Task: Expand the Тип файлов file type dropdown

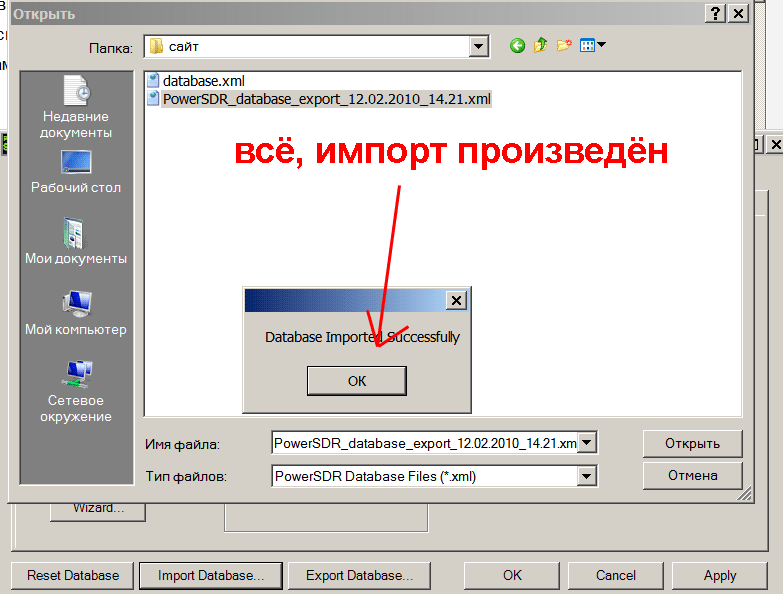Action: [x=587, y=476]
